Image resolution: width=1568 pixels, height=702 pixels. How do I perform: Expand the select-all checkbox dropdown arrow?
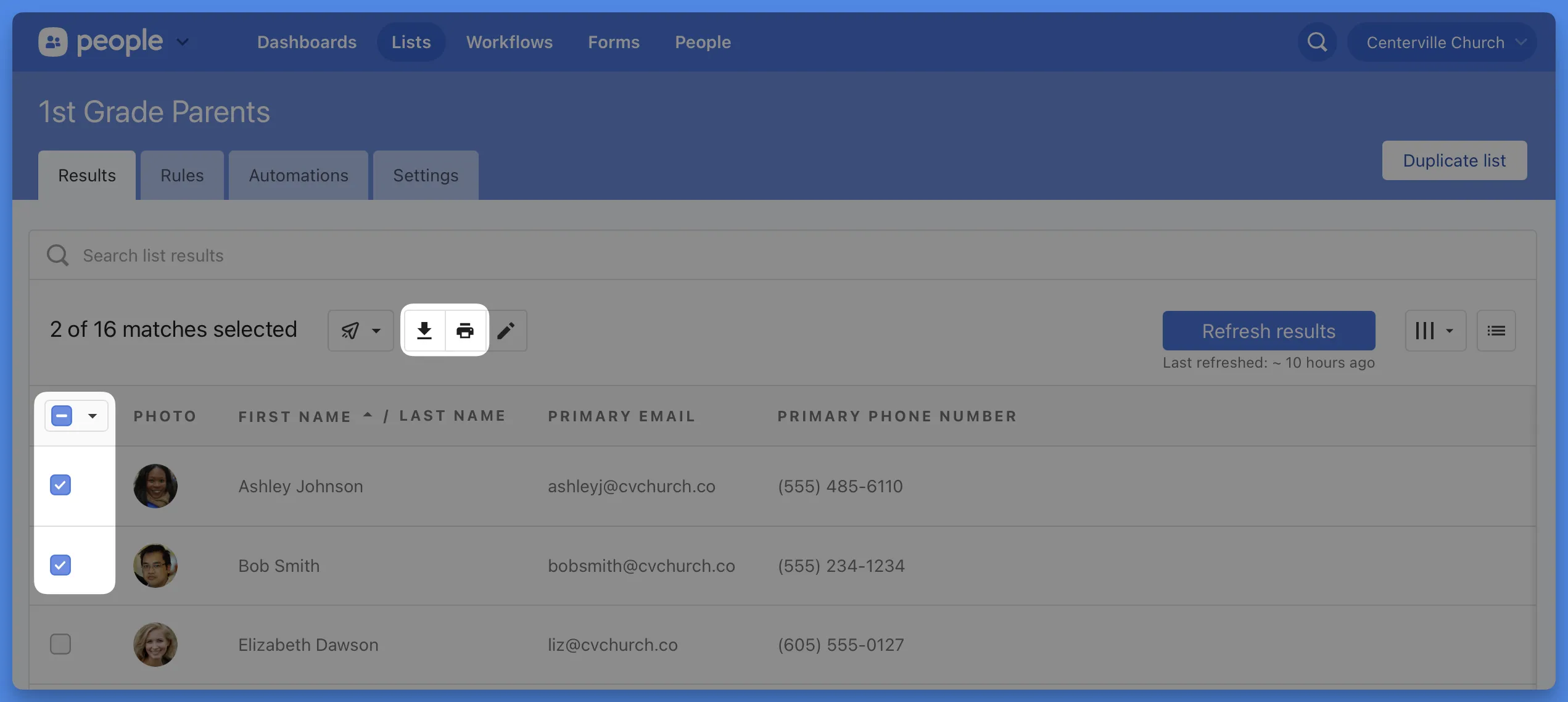tap(93, 416)
